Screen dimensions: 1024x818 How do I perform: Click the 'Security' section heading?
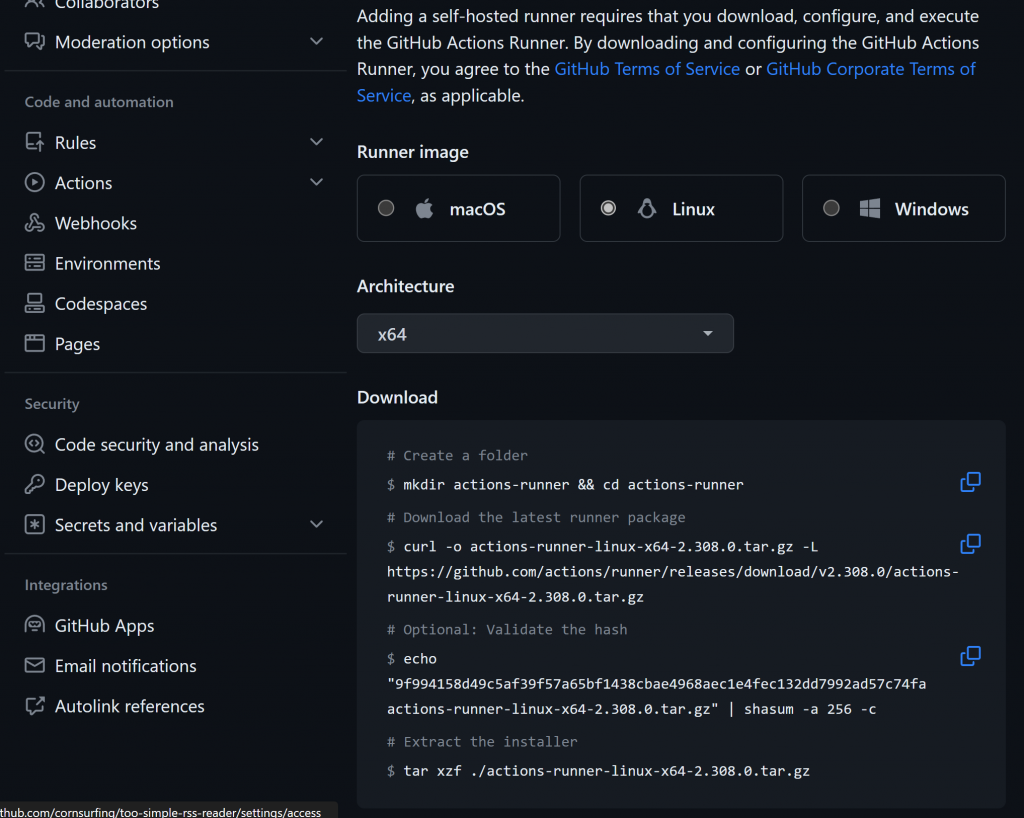point(52,404)
